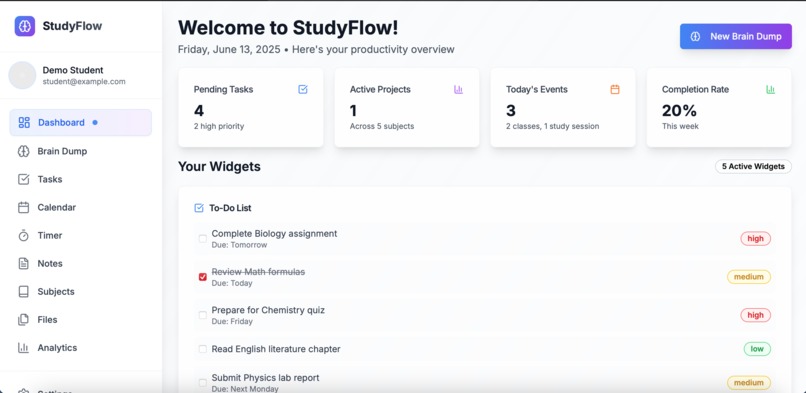Click the Complete Biology assignment task text
The image size is (806, 393).
coord(274,234)
